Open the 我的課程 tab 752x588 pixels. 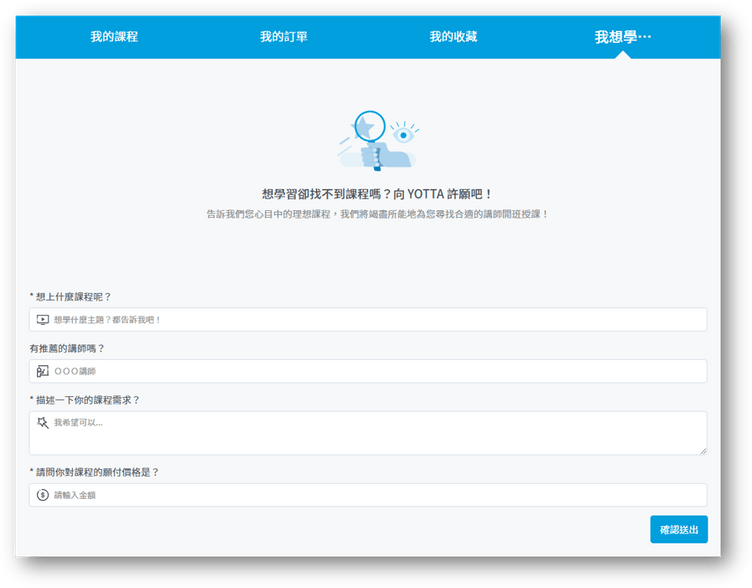pyautogui.click(x=114, y=37)
